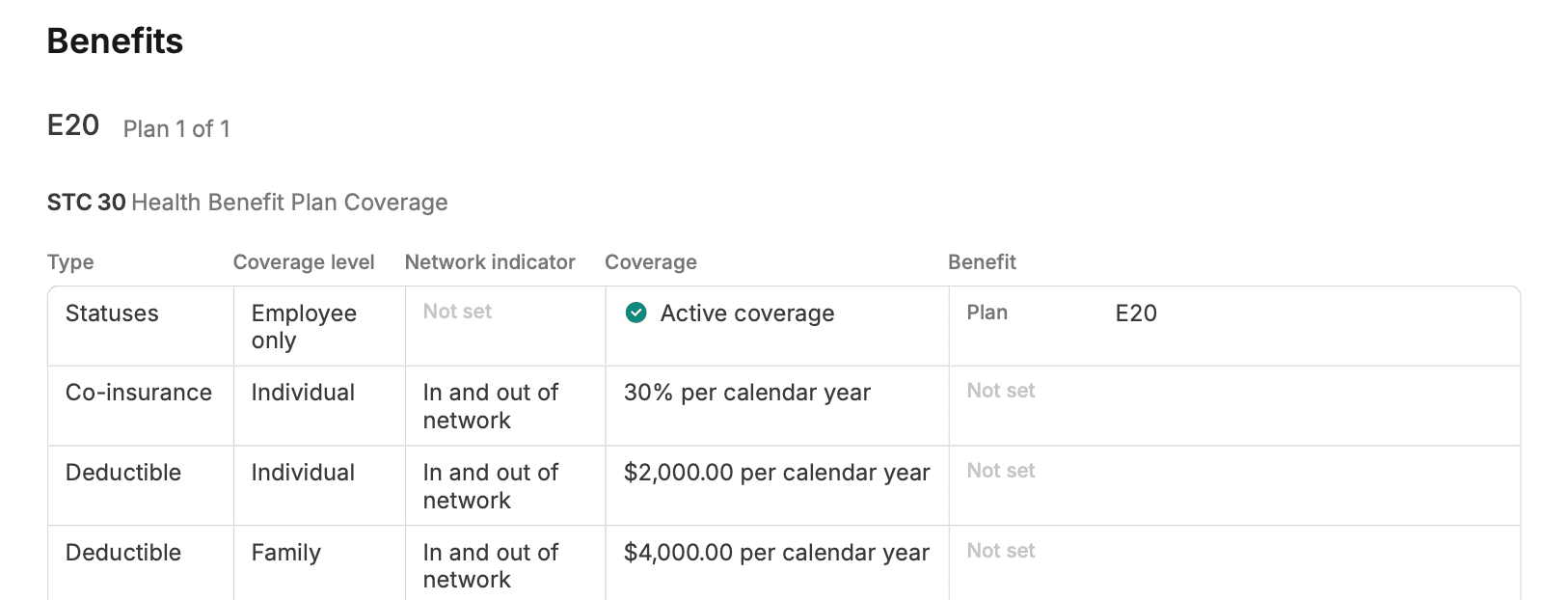Click the Coverage column header

pyautogui.click(x=651, y=261)
